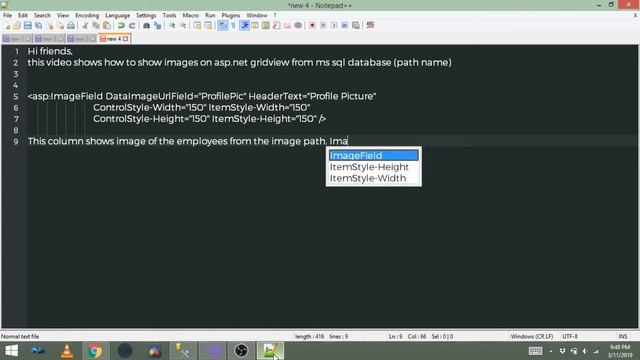Viewport: 640px width, 360px height.
Task: Toggle show all characters
Action: [233, 26]
